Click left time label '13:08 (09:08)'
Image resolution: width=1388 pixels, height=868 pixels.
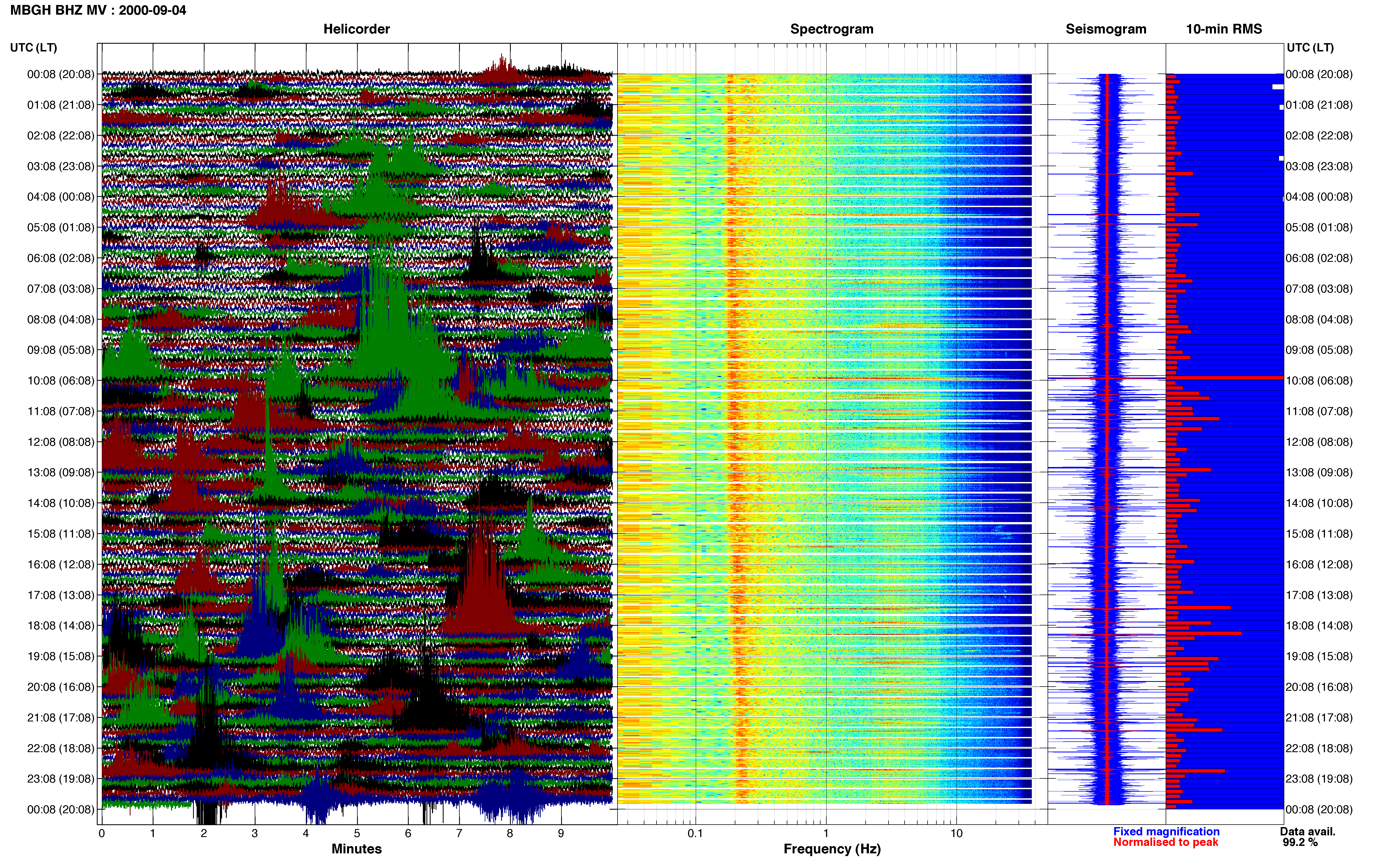[x=61, y=473]
